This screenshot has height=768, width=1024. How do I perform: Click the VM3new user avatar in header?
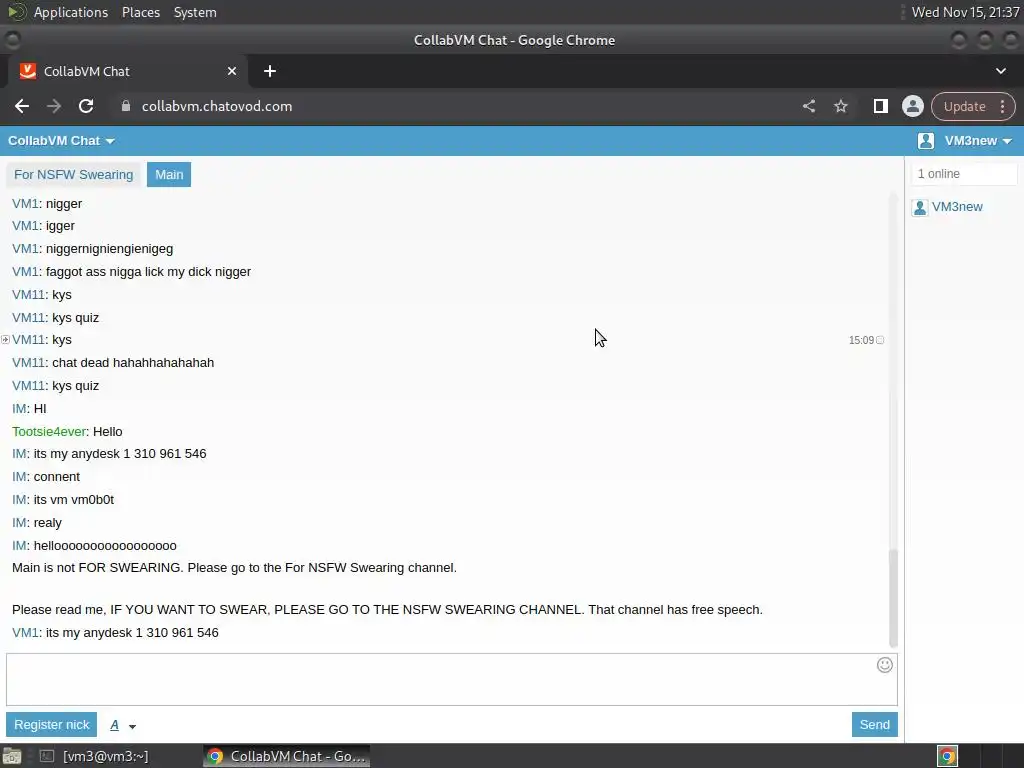[925, 141]
